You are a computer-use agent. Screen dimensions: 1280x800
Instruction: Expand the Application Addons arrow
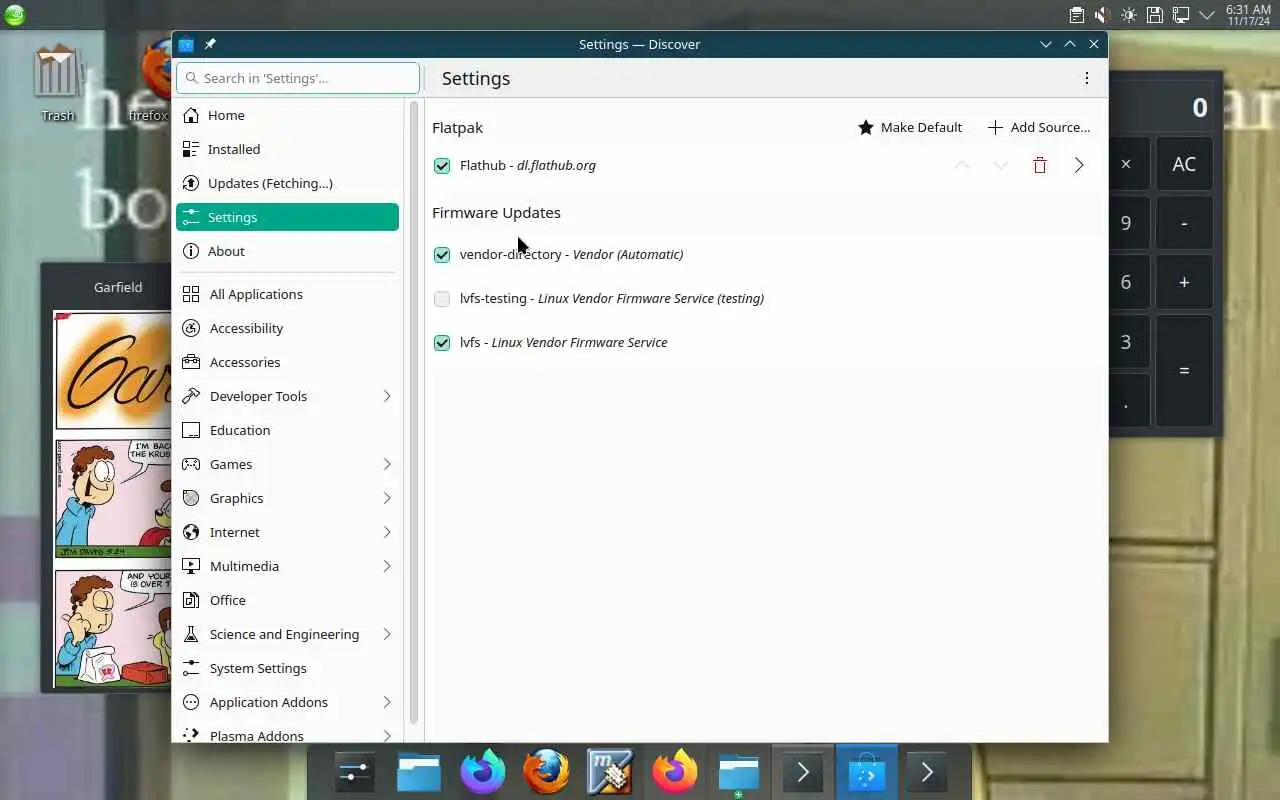coord(387,702)
